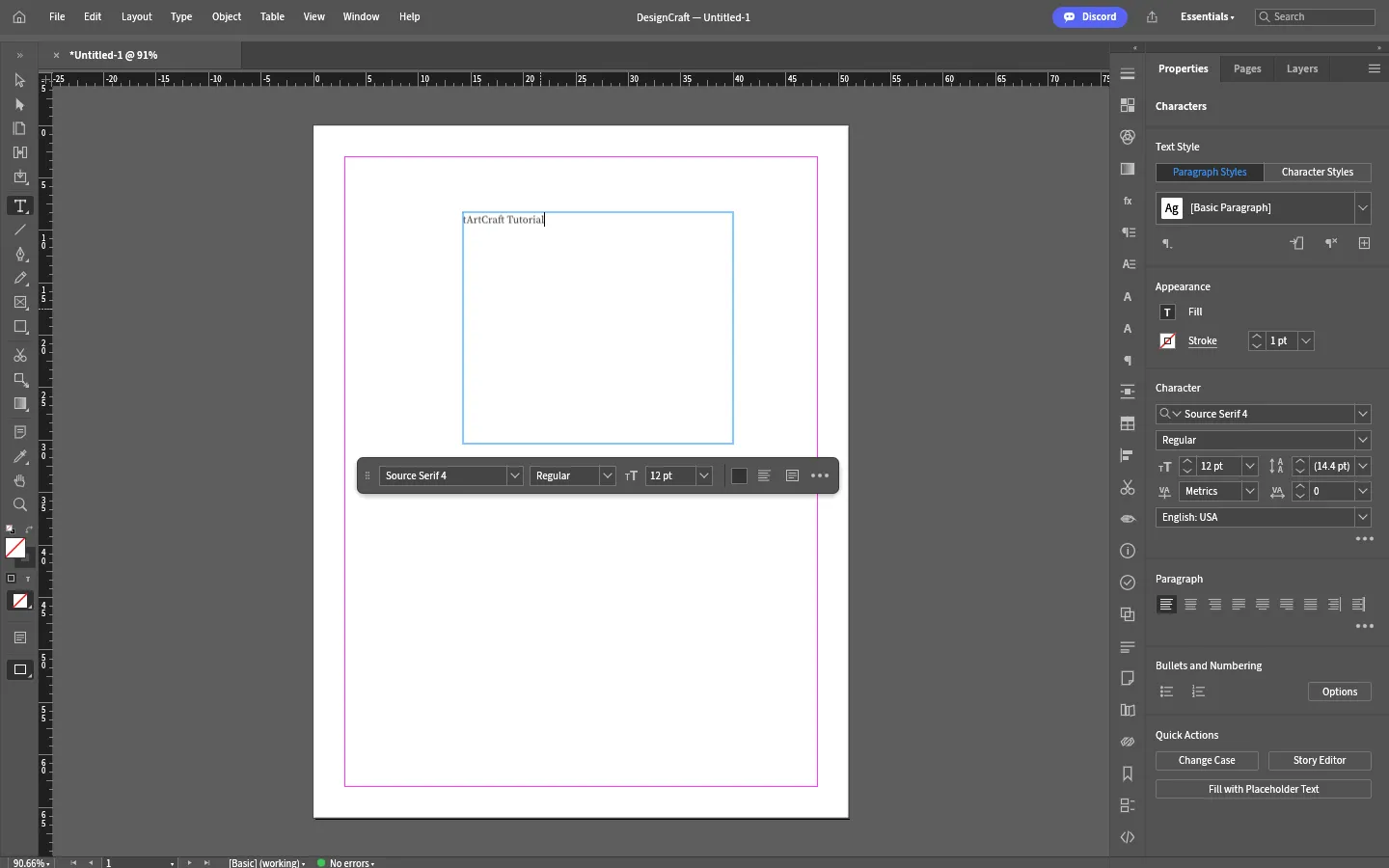Click the Home icon in top bar
The image size is (1389, 868).
[19, 17]
